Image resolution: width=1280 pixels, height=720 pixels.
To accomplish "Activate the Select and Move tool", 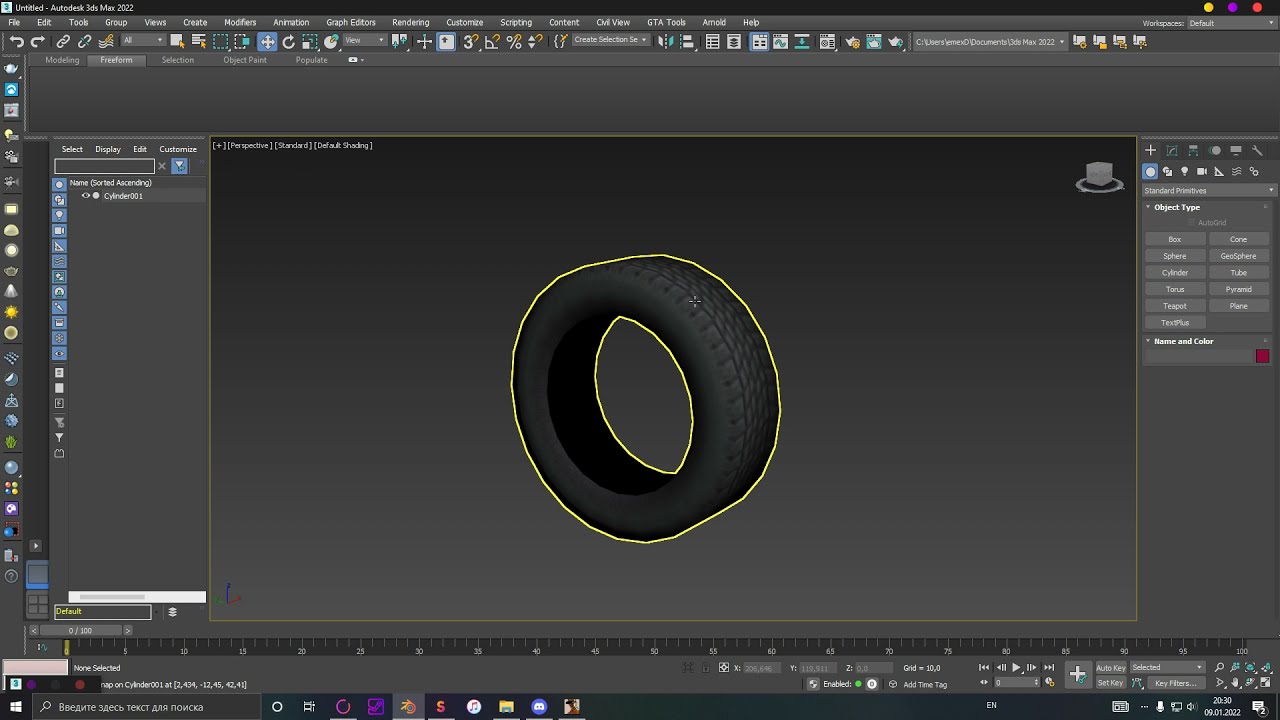I will [267, 41].
